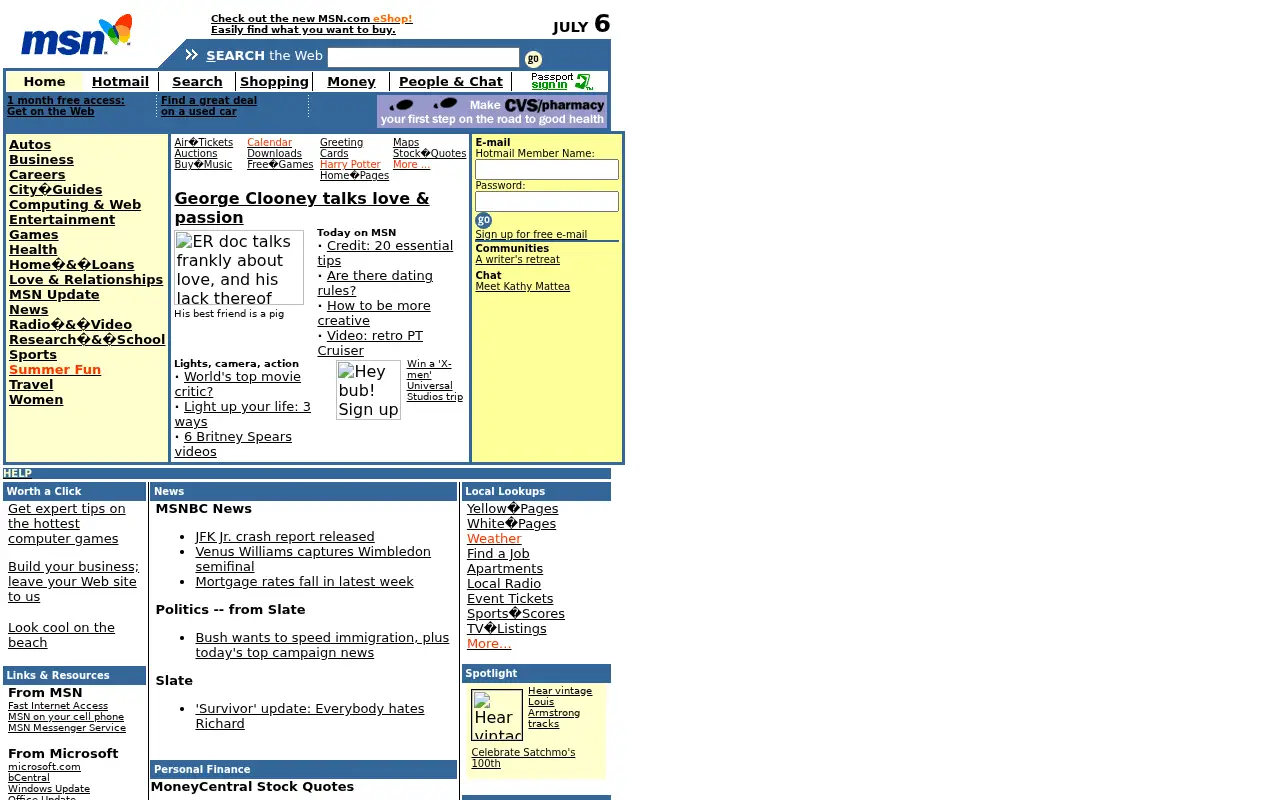Click Sign up for free e-mail
Image resolution: width=1280 pixels, height=800 pixels.
pos(531,235)
